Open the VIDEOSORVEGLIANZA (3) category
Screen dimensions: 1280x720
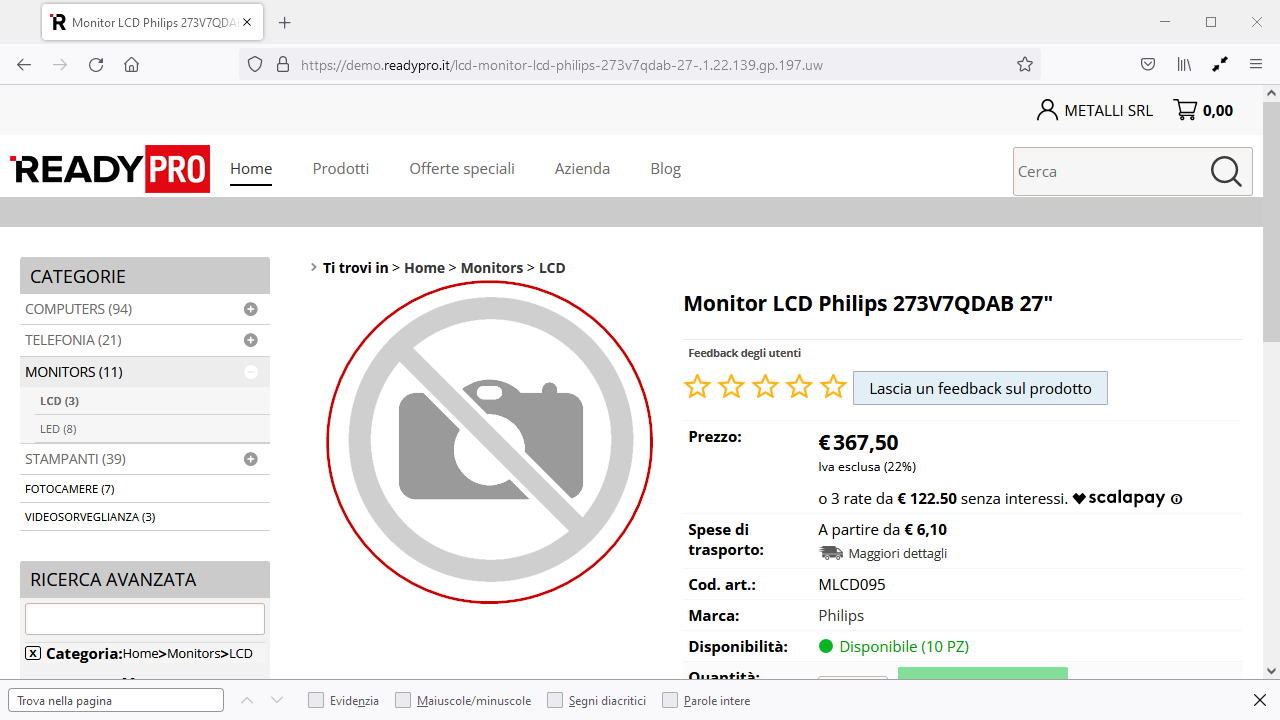click(90, 517)
